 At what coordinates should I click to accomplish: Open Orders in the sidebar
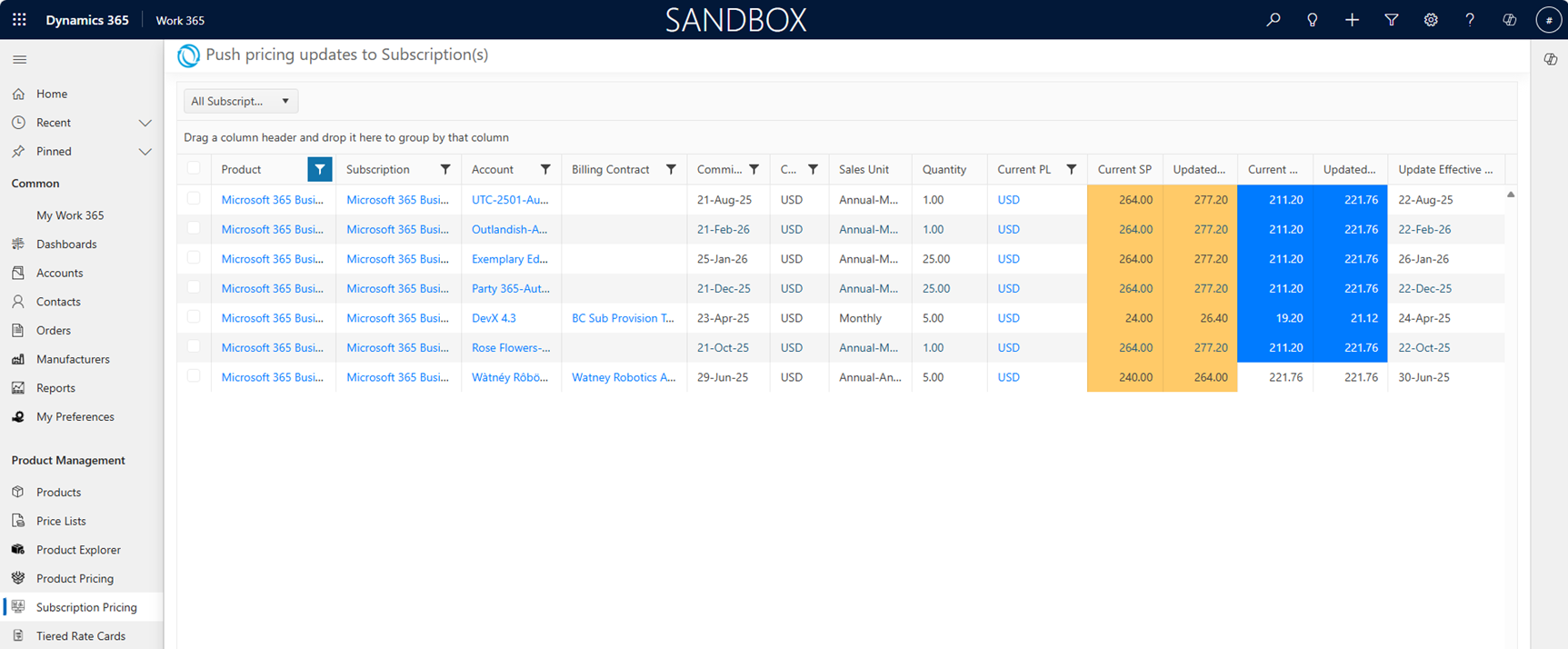[54, 331]
